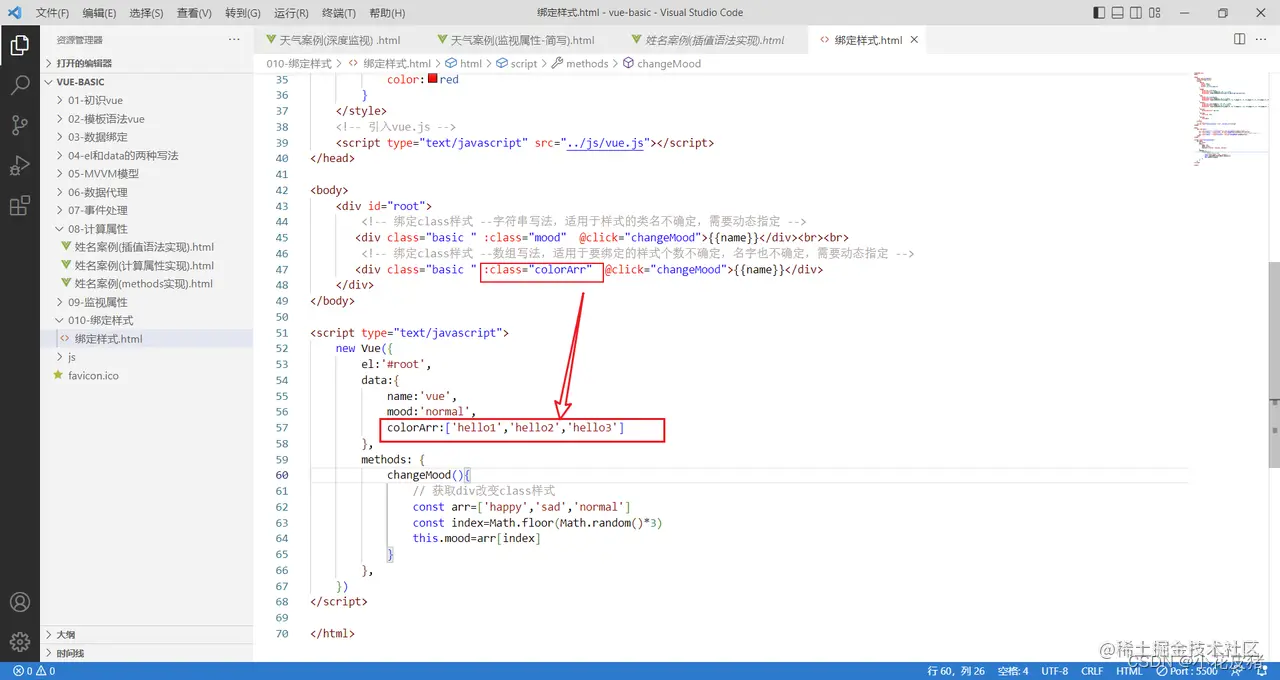The height and width of the screenshot is (680, 1280).
Task: Change language mode via HTML status item
Action: (1129, 671)
